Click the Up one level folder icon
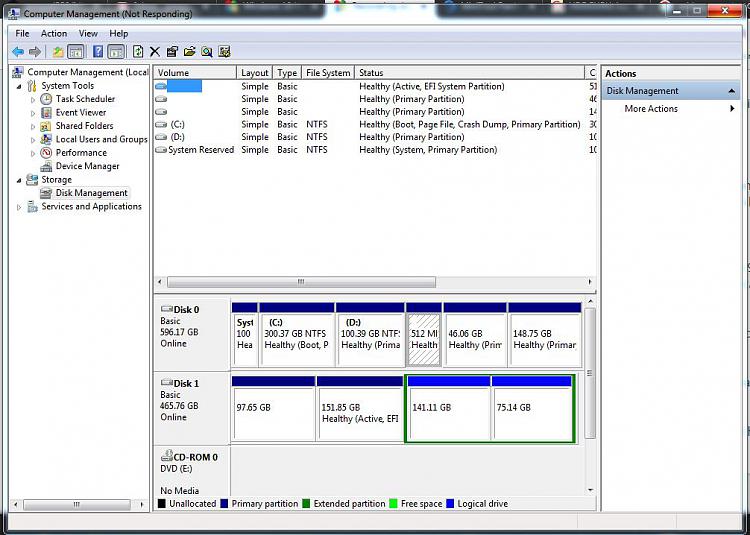Screen dimensions: 750x535 coord(58,52)
